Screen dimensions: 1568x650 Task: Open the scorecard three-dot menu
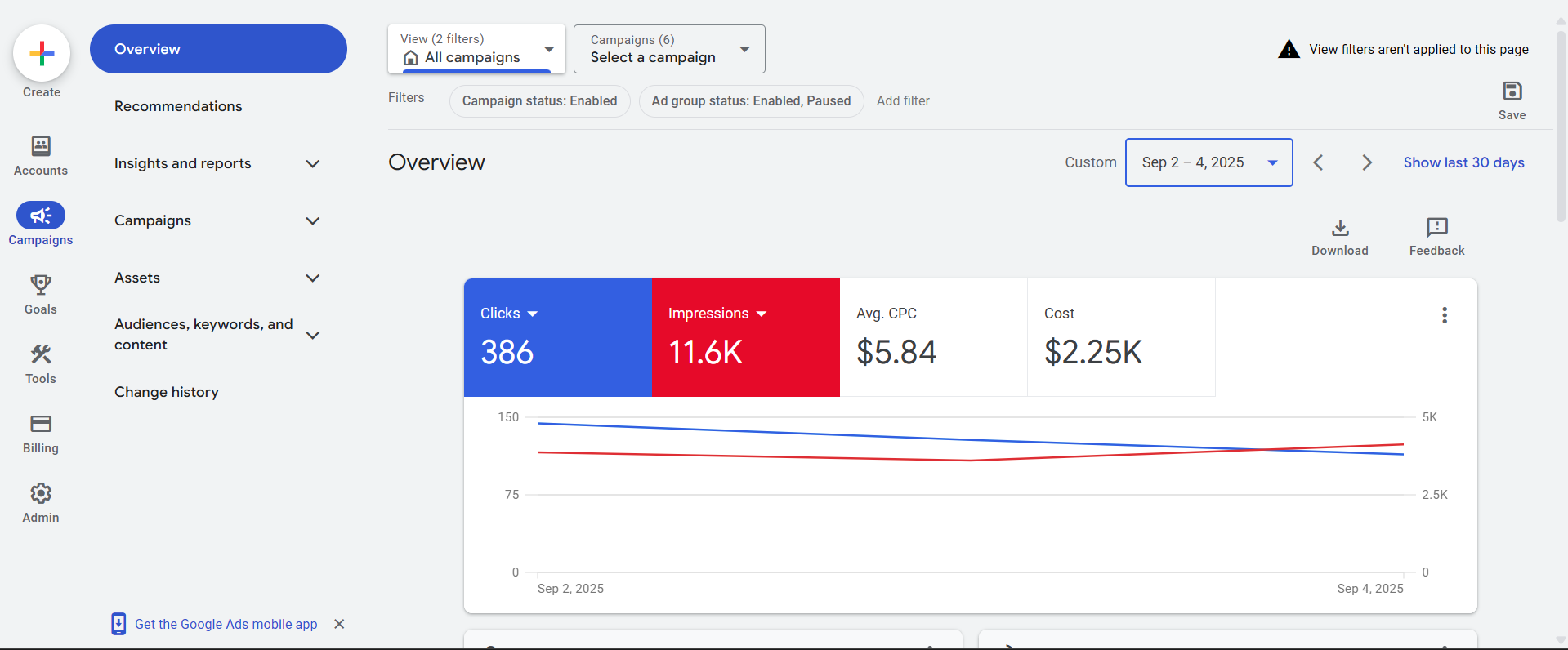(x=1445, y=315)
